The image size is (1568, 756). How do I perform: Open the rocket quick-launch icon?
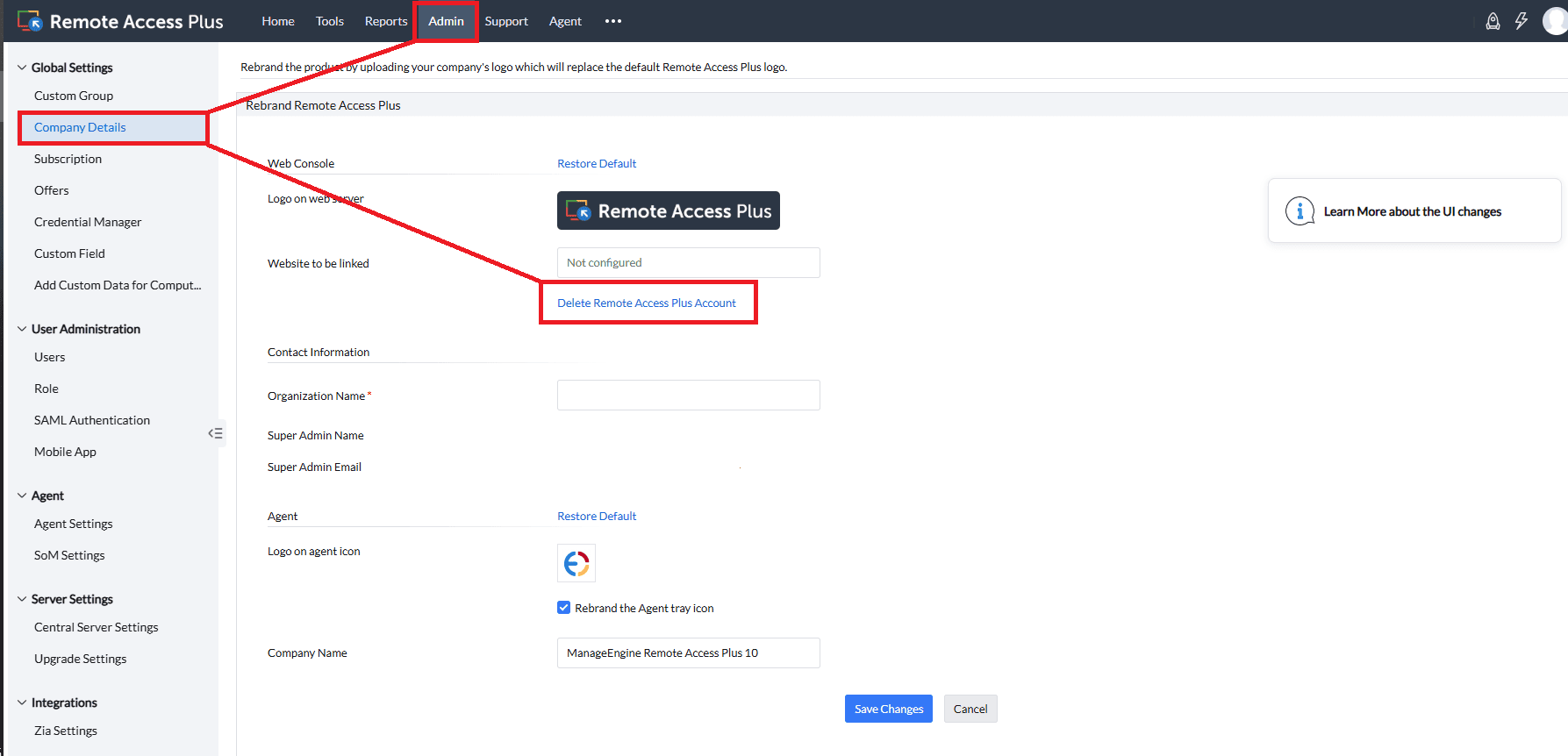point(1493,21)
